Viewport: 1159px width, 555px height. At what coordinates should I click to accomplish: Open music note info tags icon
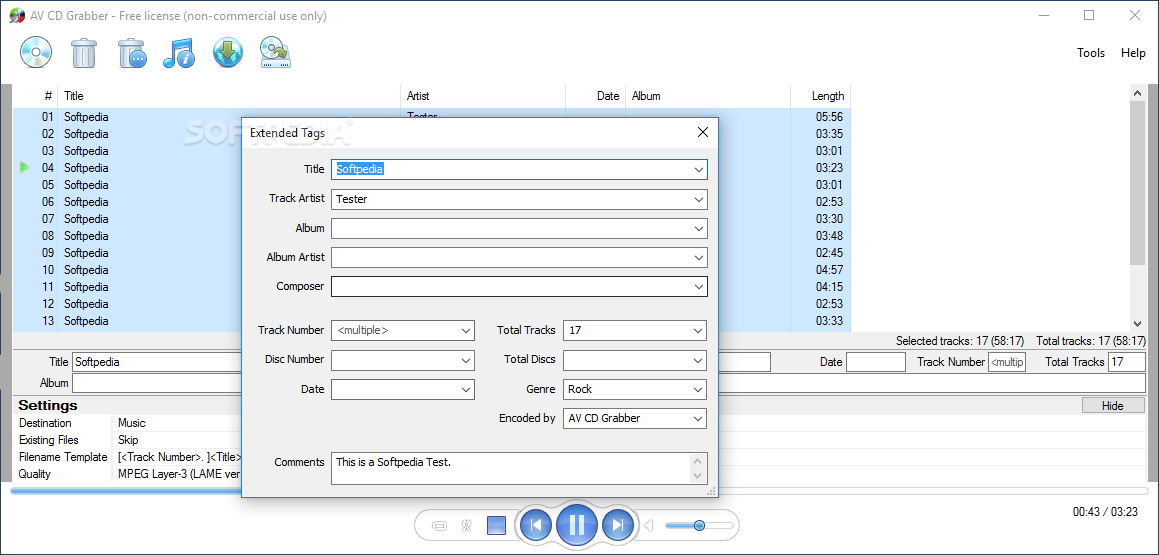click(179, 53)
